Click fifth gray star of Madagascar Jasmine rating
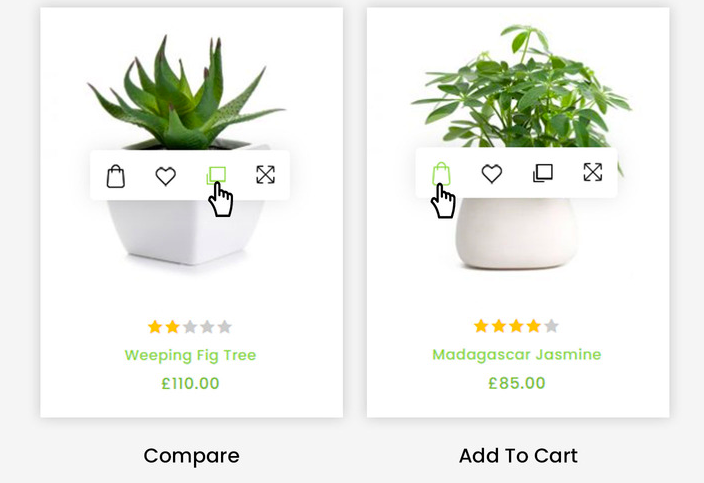Screen dimensions: 704x483 pyautogui.click(x=551, y=326)
